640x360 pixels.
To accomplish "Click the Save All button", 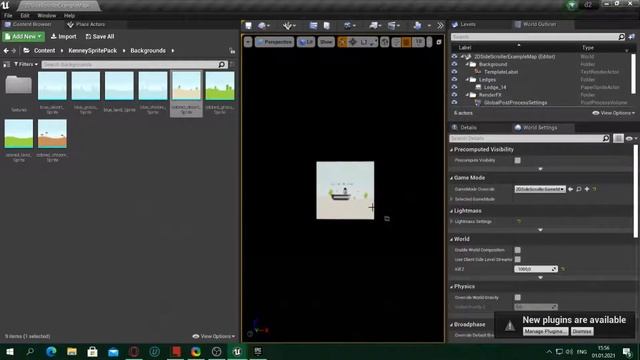I will click(x=100, y=36).
